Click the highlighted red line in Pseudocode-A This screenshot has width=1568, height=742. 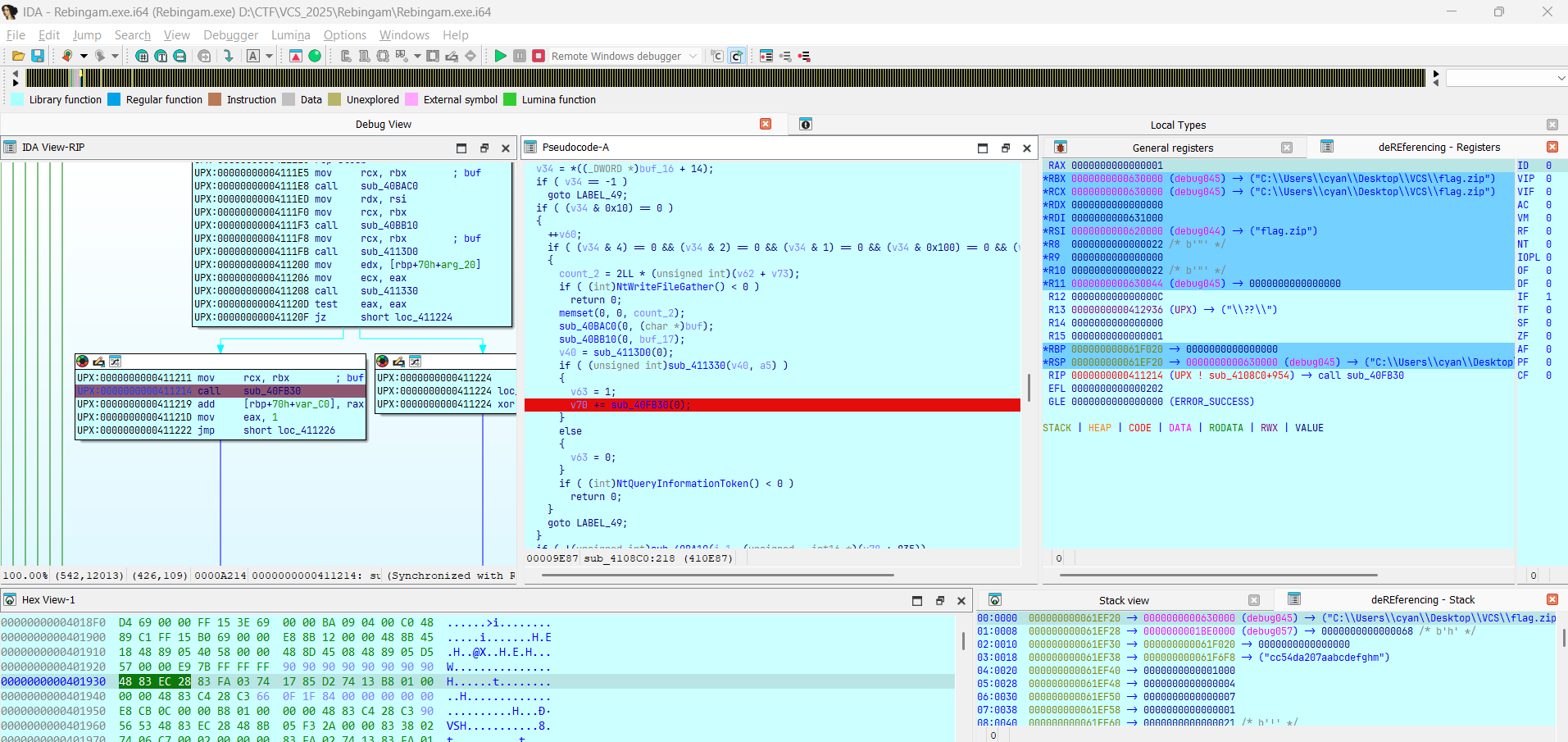(770, 405)
